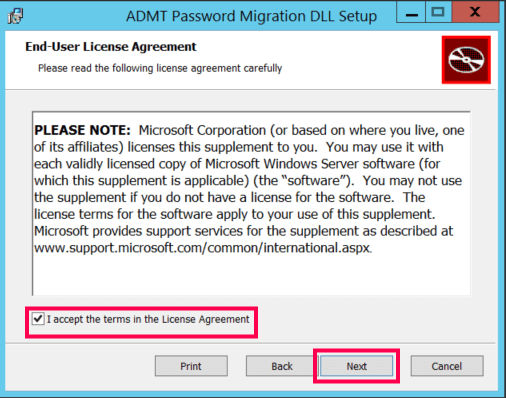Close the ADMT Password Migration DLL Setup window

pyautogui.click(x=475, y=12)
